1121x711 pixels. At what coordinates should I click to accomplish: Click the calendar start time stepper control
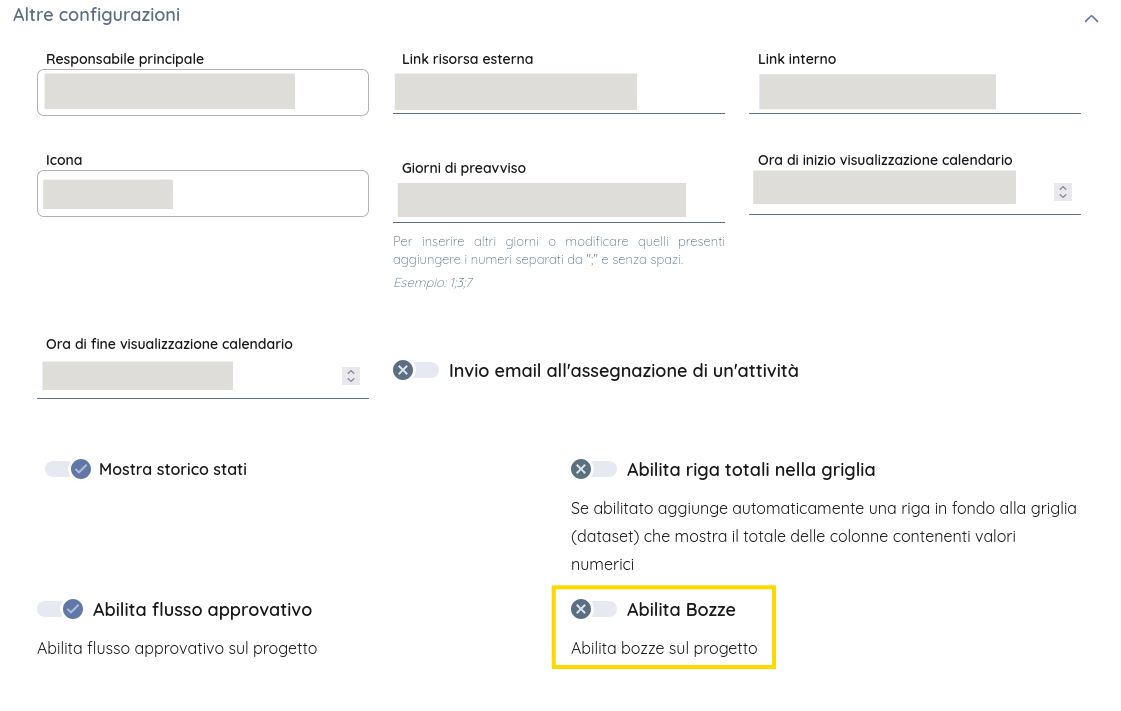pos(1062,191)
